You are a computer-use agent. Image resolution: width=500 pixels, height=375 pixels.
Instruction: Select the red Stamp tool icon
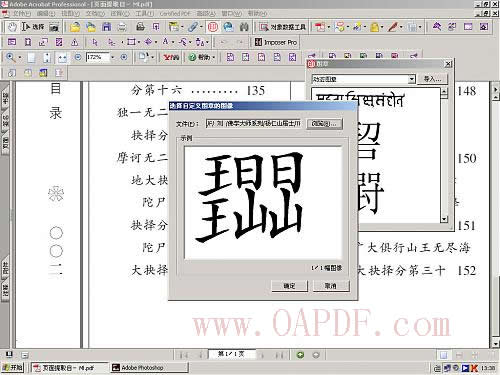point(213,27)
